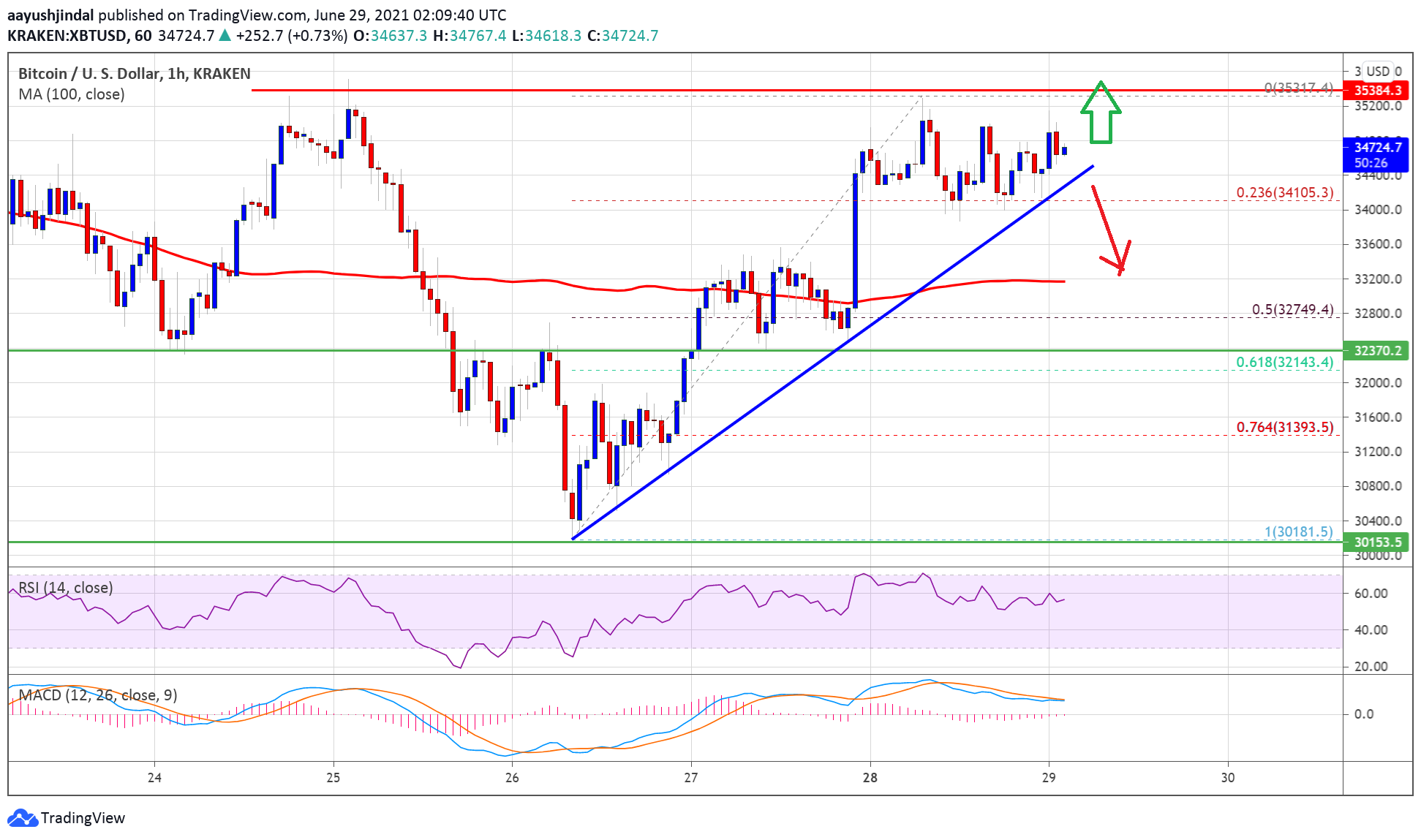Select the green 32370.2 price label
Image resolution: width=1421 pixels, height=840 pixels.
tap(1377, 350)
